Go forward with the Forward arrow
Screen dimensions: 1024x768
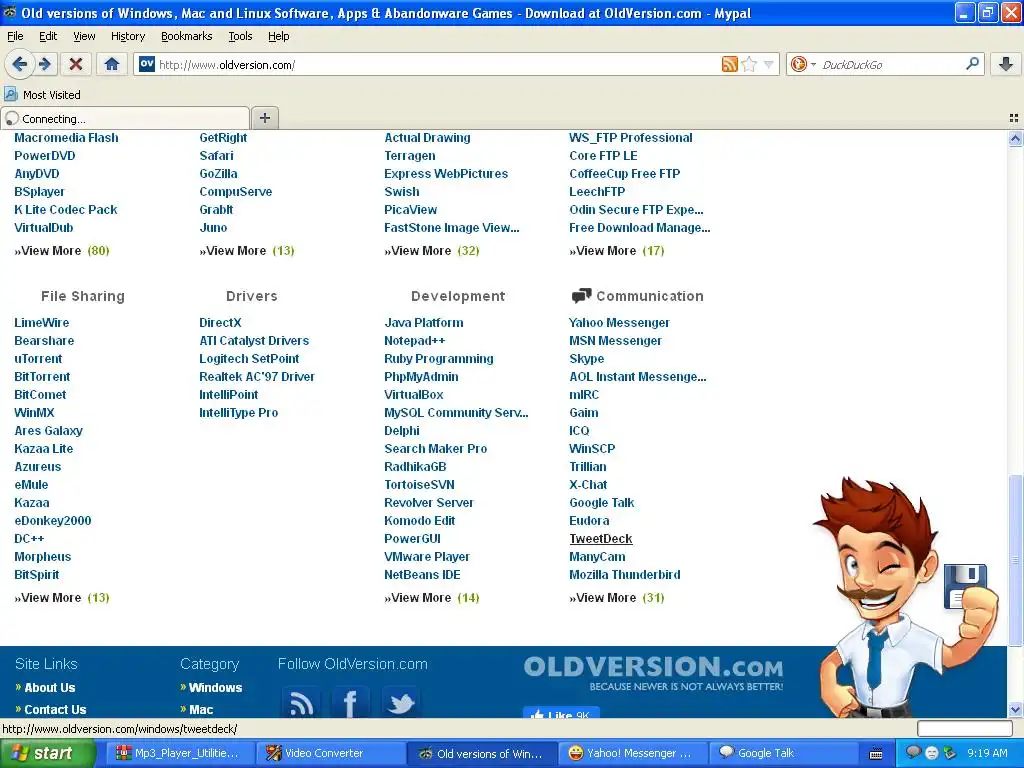coord(45,64)
